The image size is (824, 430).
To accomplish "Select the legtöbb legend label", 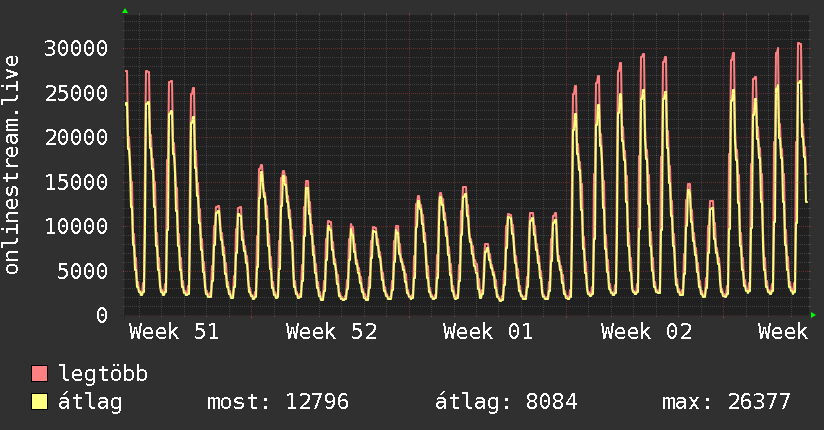I will point(103,374).
